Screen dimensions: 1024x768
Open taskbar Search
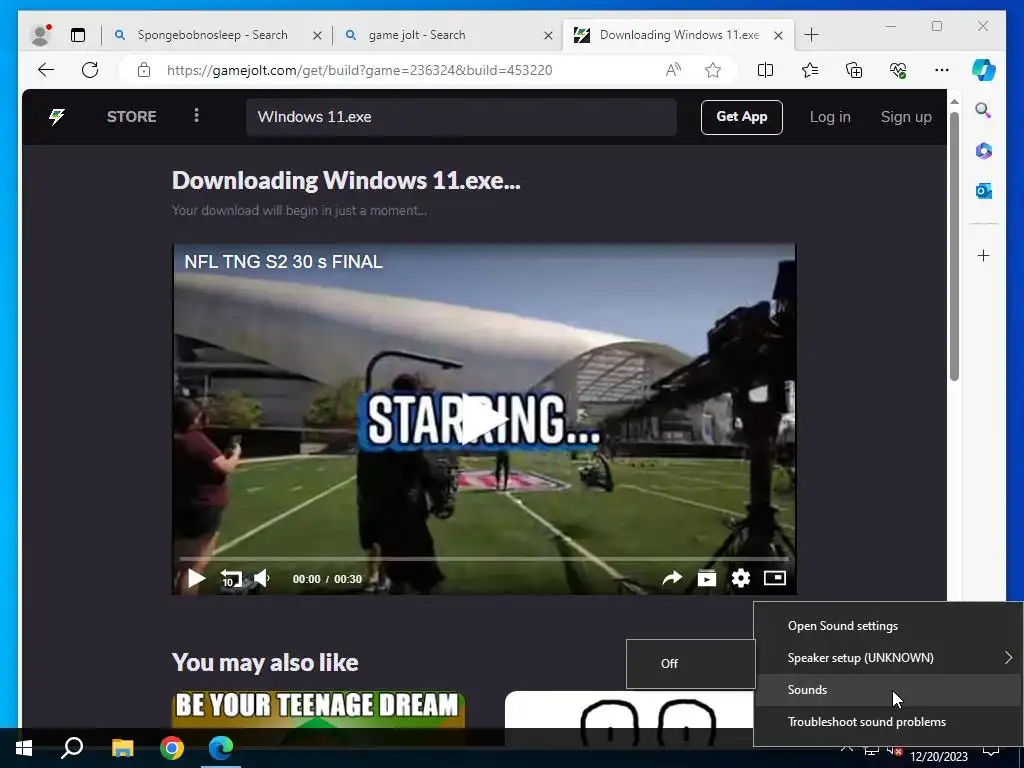(x=72, y=748)
